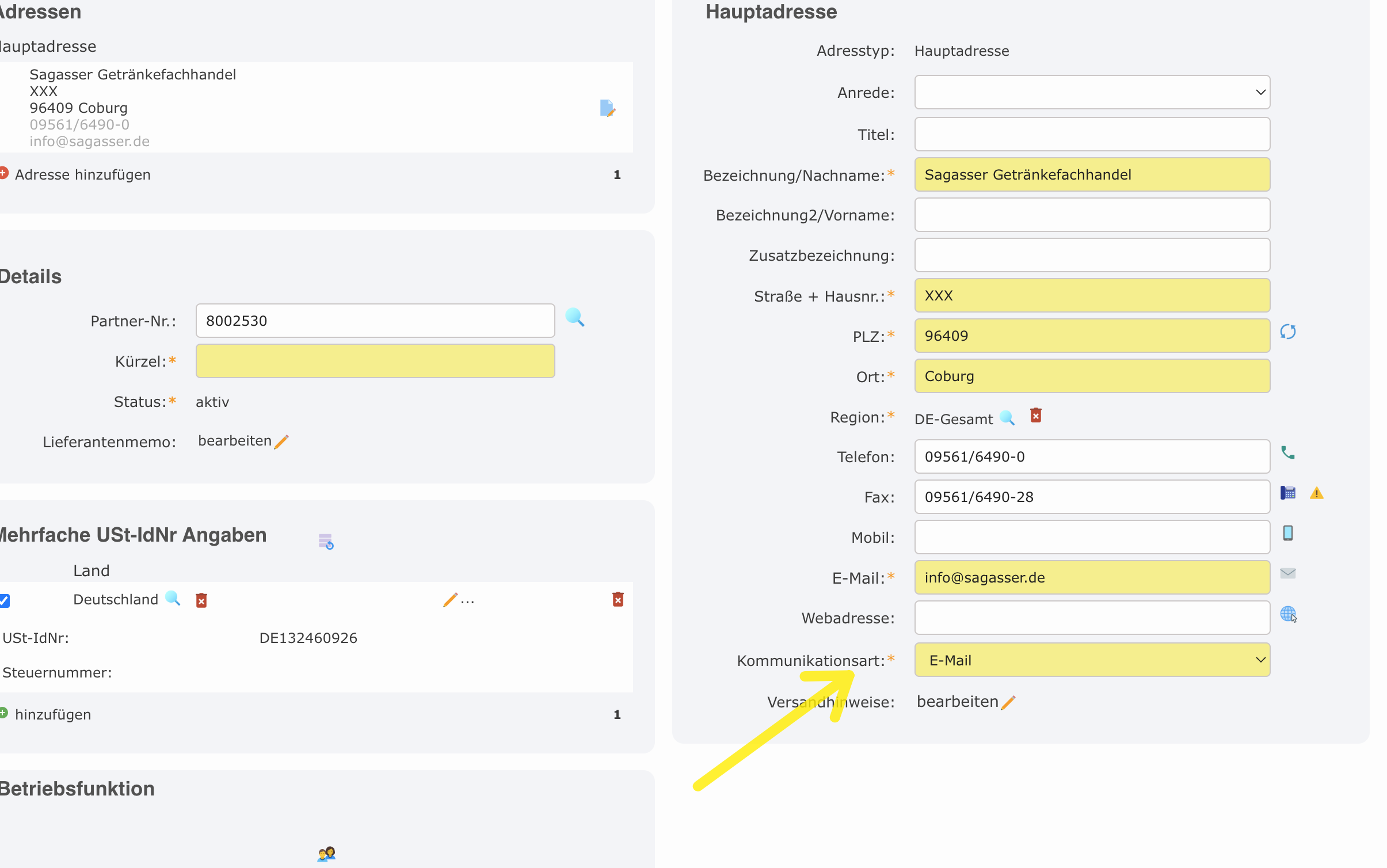Click the mobile phone icon next to Mobil
The width and height of the screenshot is (1387, 868).
1289,533
